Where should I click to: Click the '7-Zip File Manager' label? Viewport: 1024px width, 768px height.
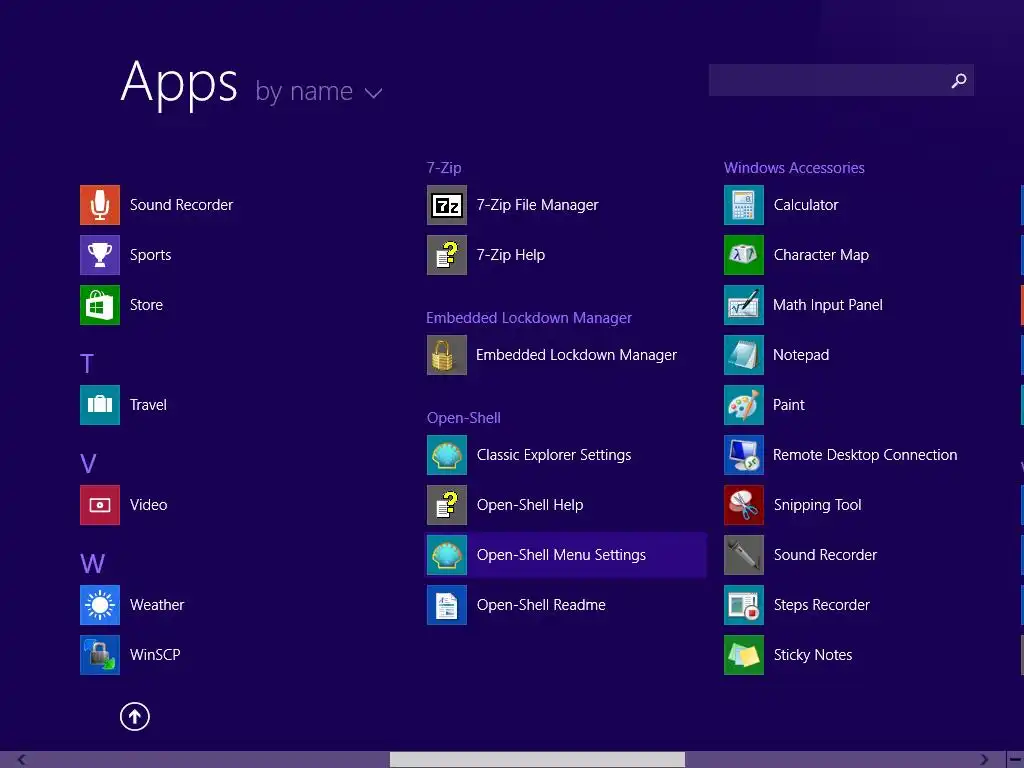click(537, 205)
